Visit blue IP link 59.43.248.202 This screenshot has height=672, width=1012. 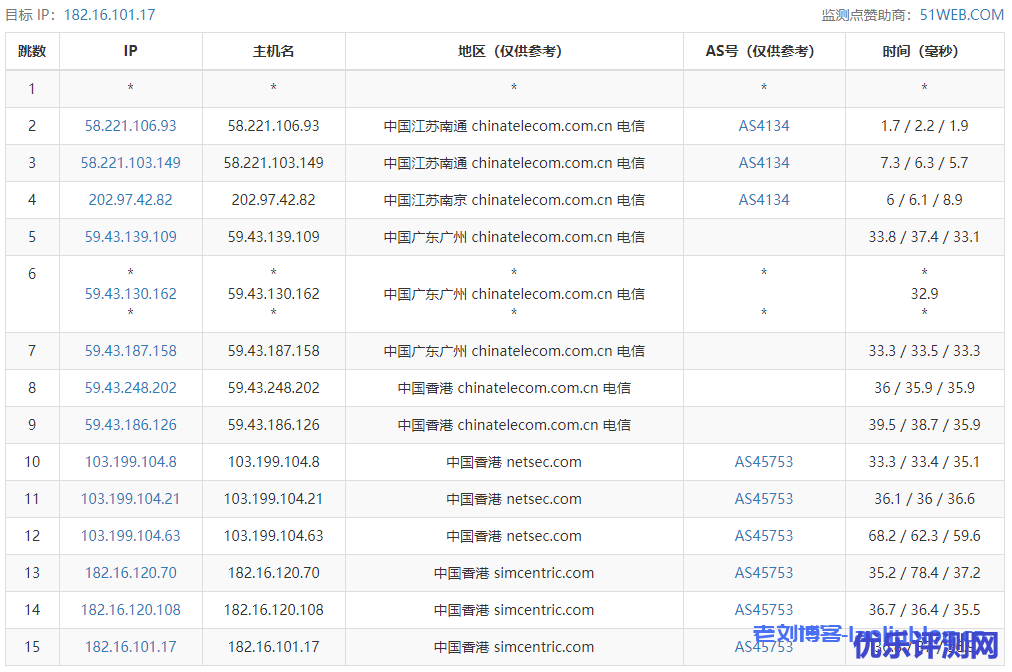[131, 388]
